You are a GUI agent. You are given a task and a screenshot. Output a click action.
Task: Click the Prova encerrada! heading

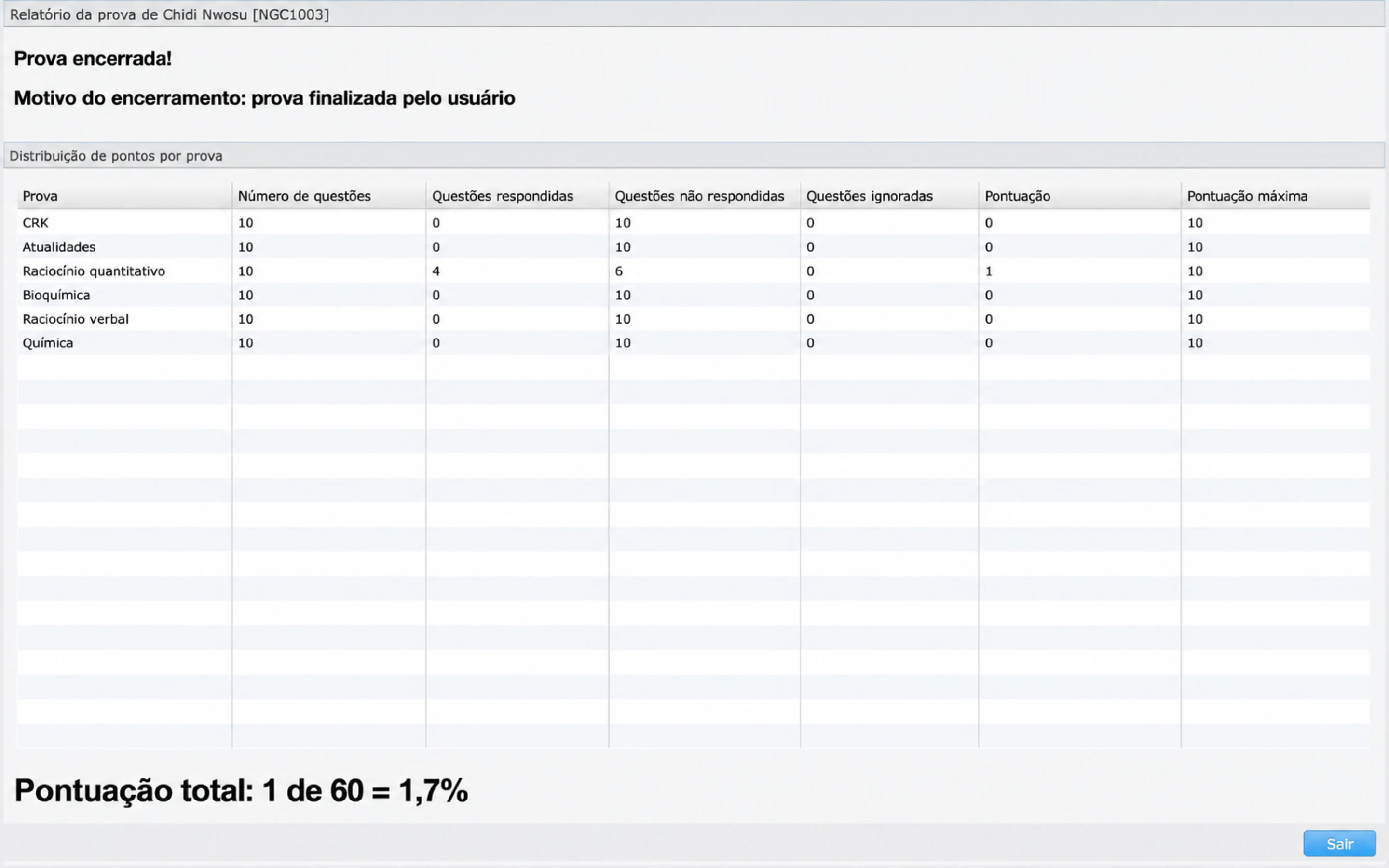(93, 58)
